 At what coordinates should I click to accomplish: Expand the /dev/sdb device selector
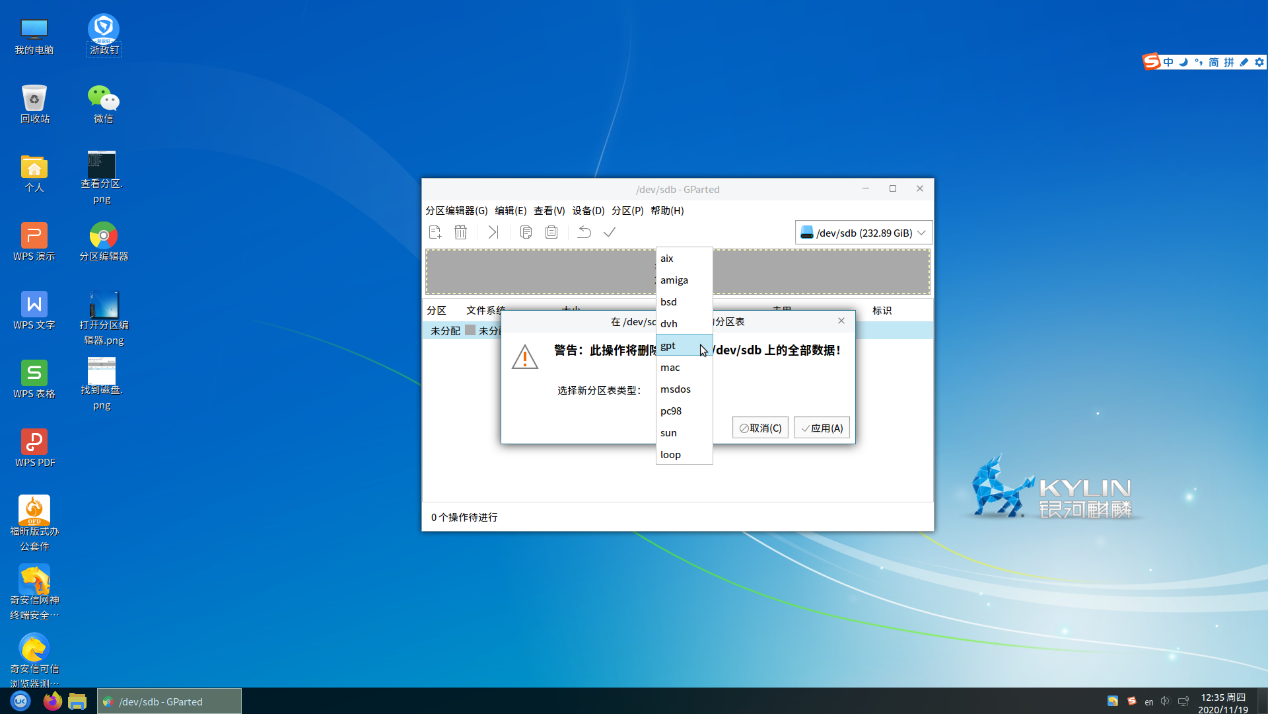(x=864, y=233)
